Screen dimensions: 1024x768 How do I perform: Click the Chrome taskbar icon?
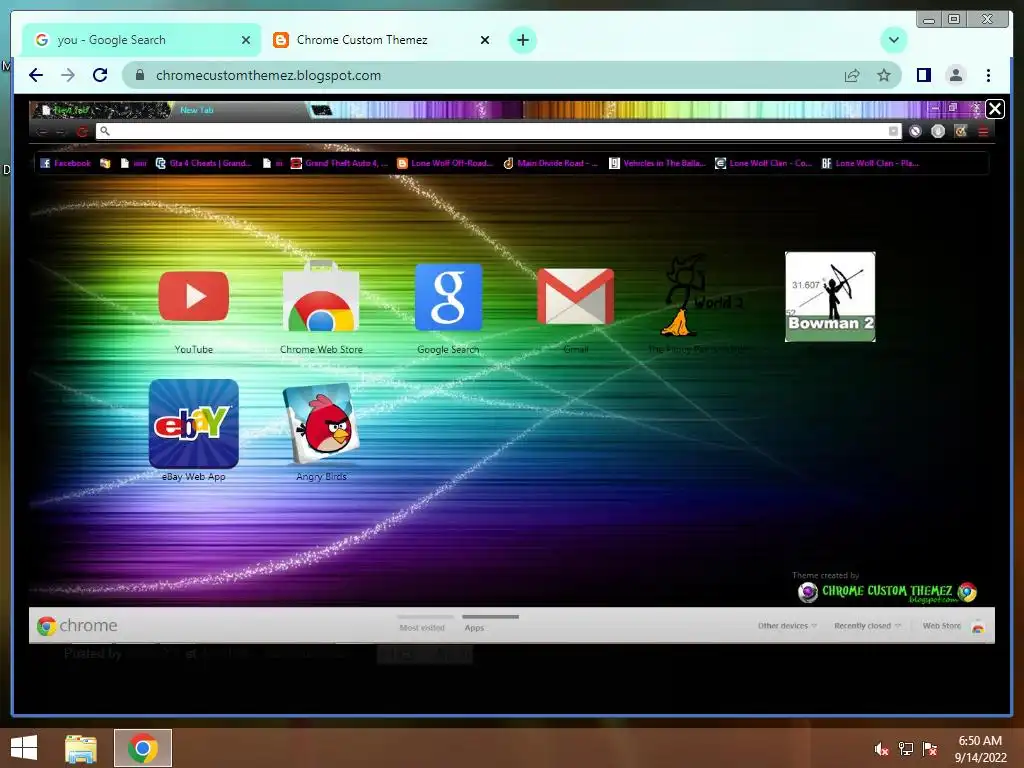pyautogui.click(x=143, y=748)
